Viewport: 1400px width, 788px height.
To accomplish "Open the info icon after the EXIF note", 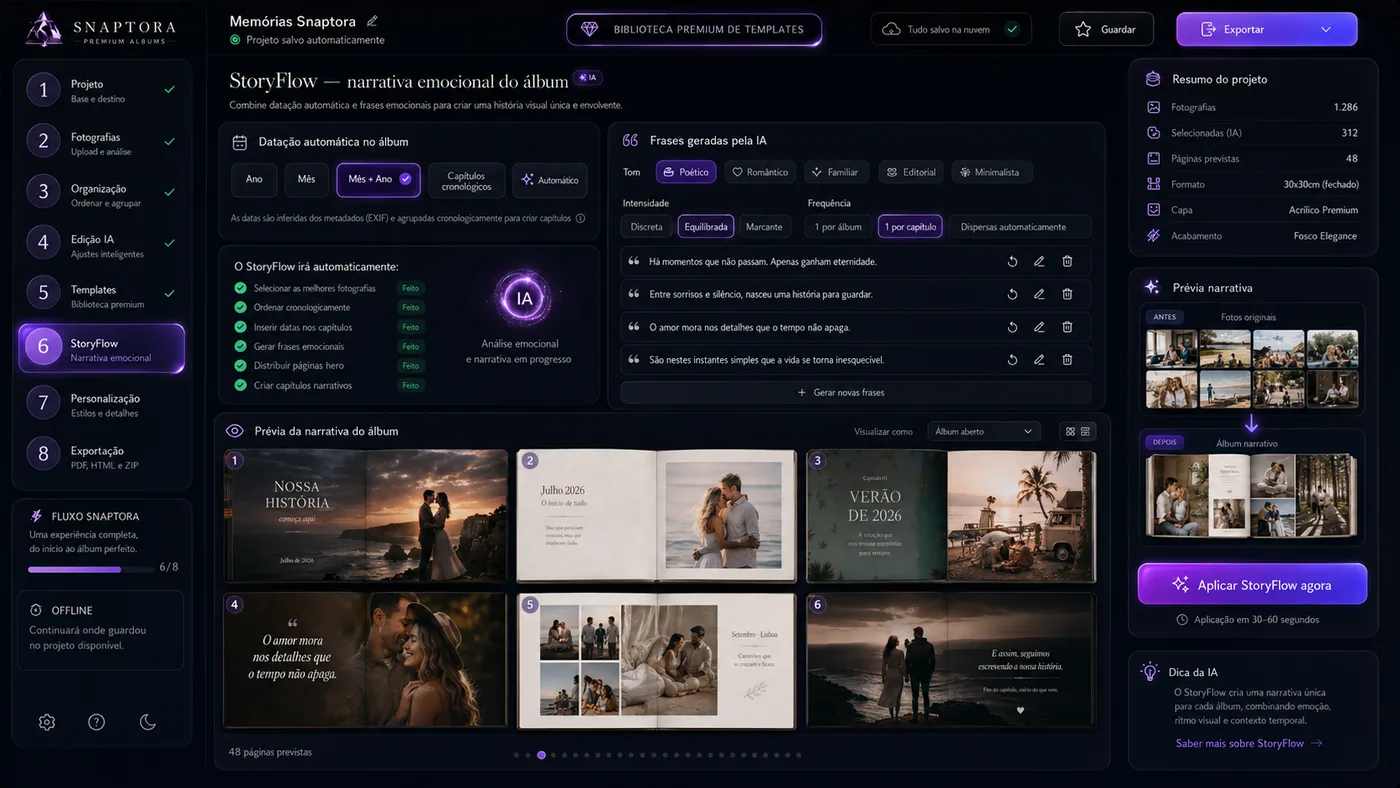I will pyautogui.click(x=581, y=218).
